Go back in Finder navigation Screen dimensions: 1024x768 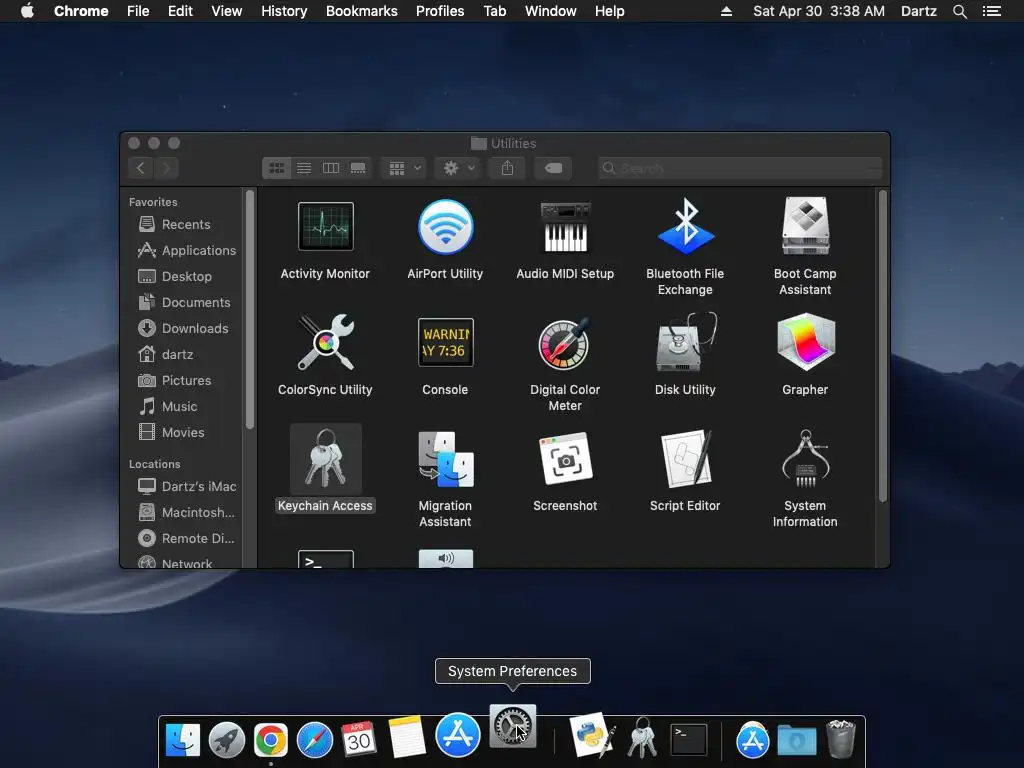(x=140, y=168)
